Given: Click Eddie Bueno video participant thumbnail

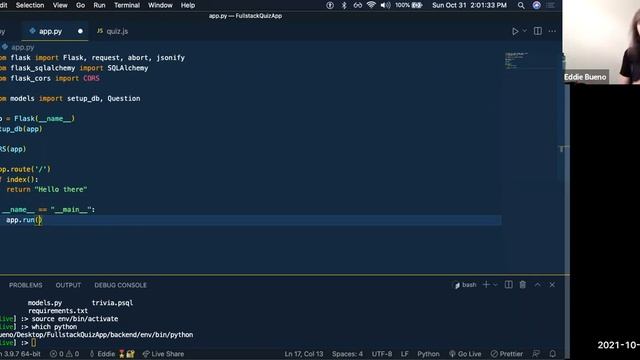Looking at the screenshot, I should point(601,42).
